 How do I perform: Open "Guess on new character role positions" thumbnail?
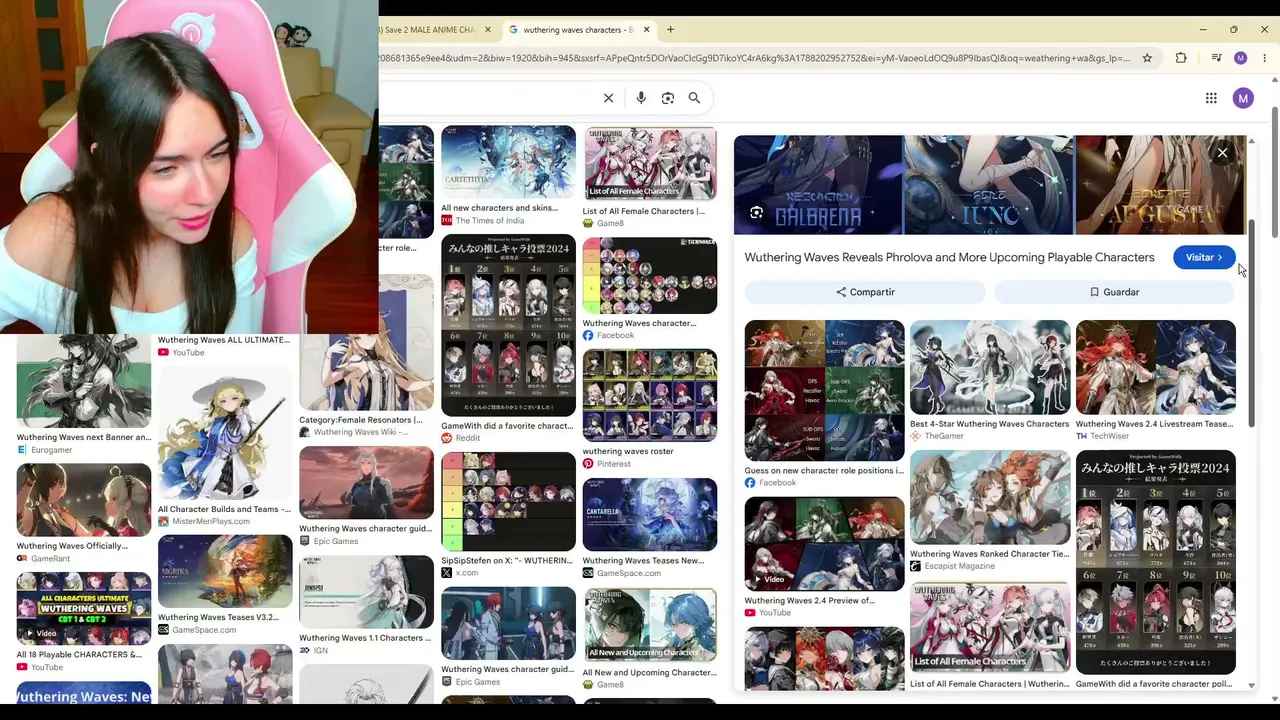[x=824, y=391]
